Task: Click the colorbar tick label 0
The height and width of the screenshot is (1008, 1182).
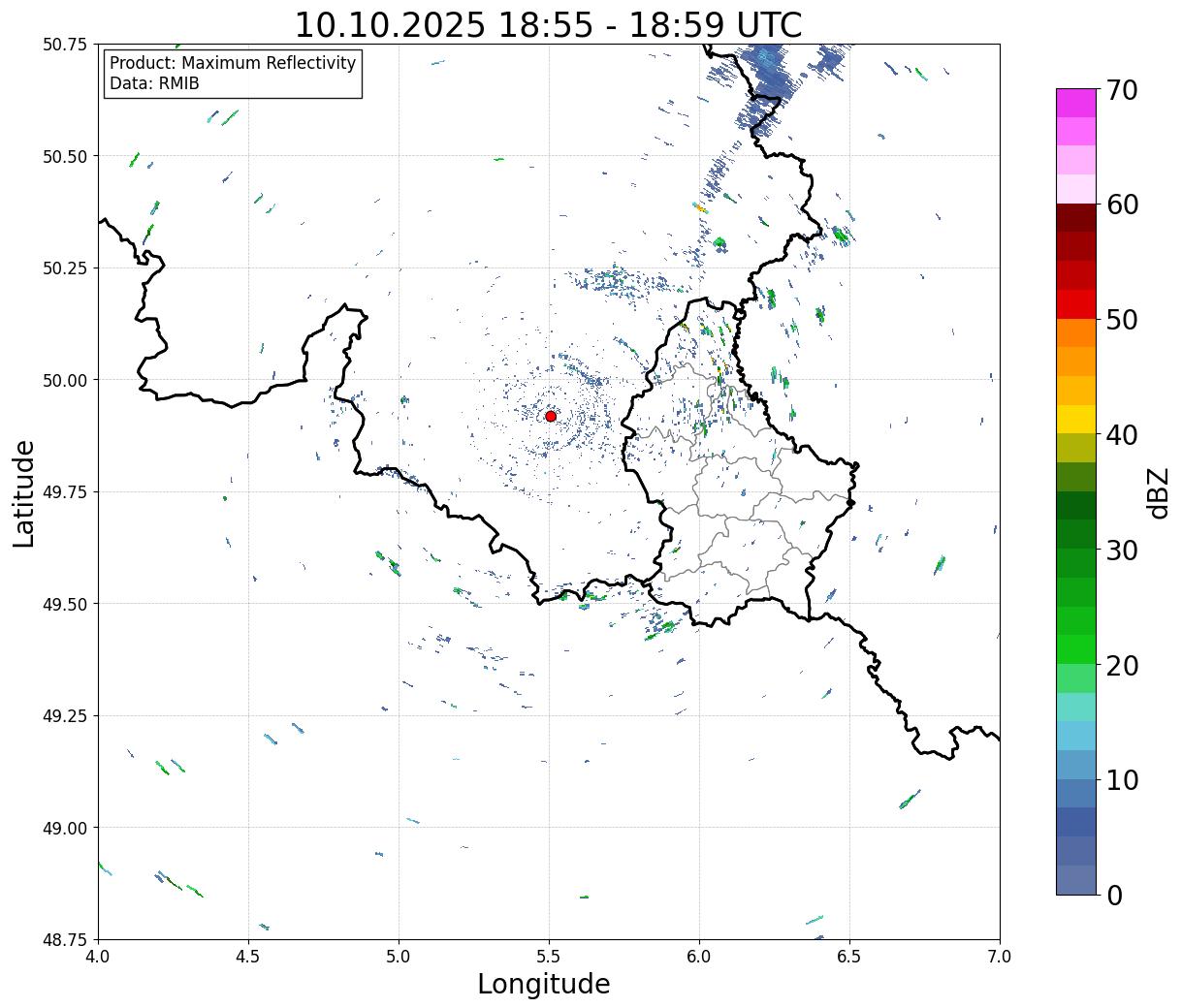Action: pos(1113,895)
